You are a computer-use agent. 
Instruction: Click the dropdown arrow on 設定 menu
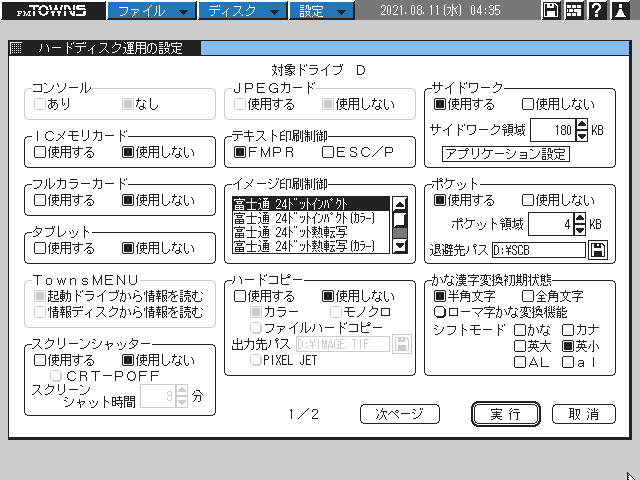coord(341,12)
